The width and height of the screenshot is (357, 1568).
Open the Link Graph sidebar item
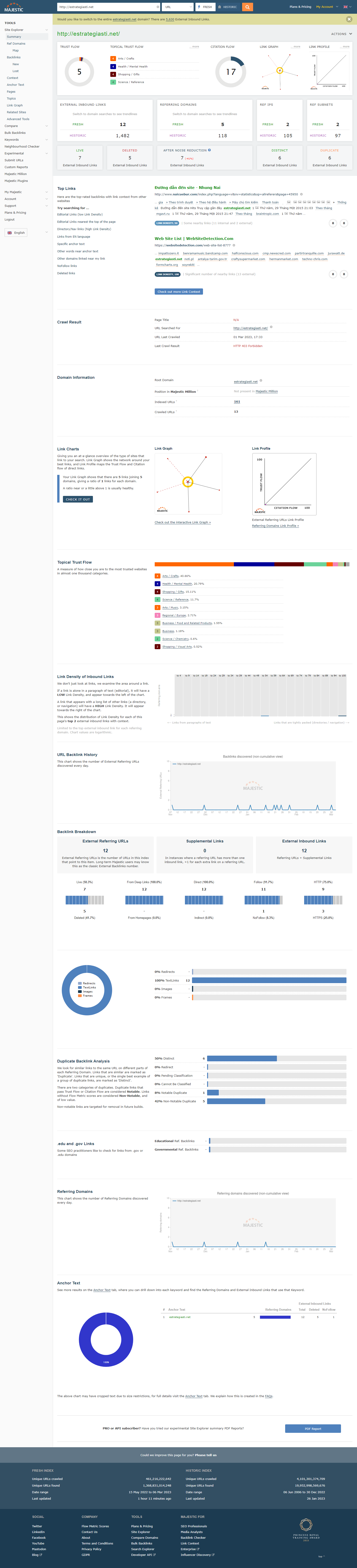[x=15, y=105]
